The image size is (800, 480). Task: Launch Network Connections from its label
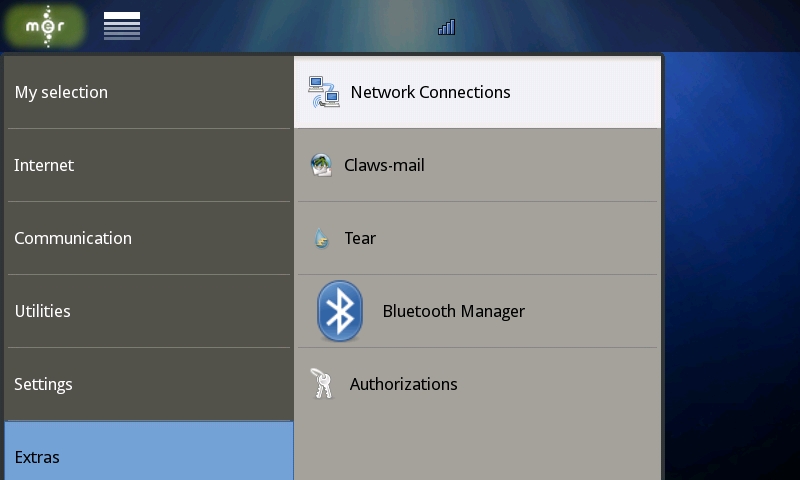tap(430, 92)
